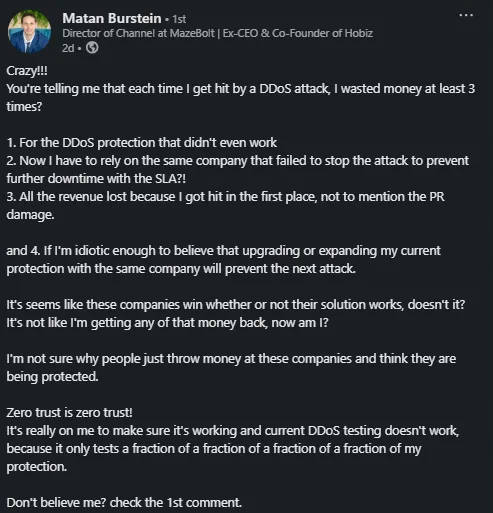Open the Matan Burstein name link
Screen dimensions: 493x513
pyautogui.click(x=112, y=18)
